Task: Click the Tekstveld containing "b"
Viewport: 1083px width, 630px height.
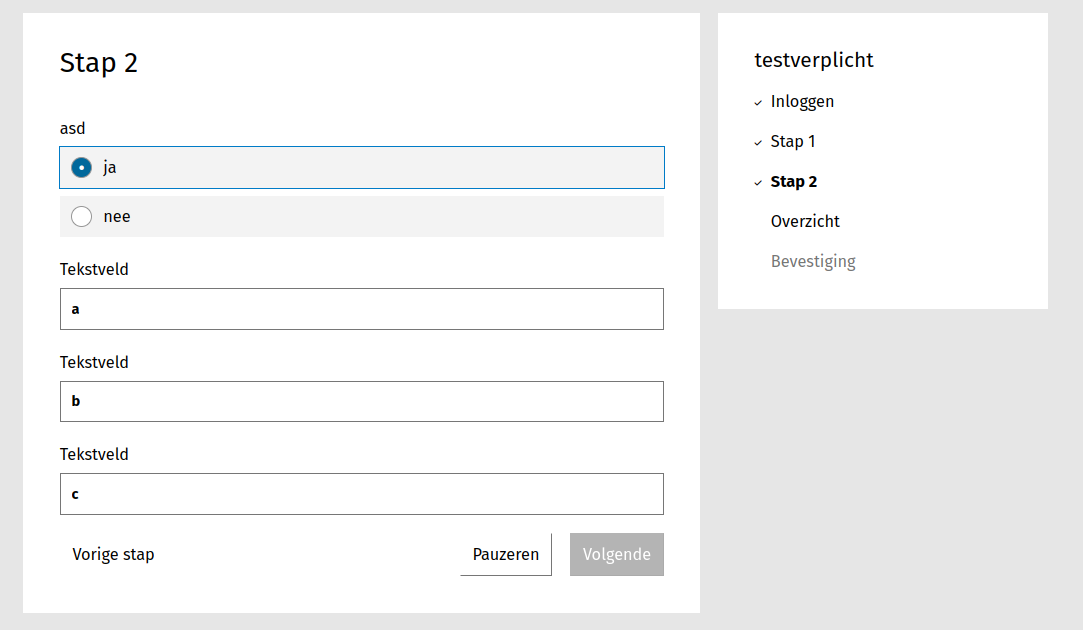Action: coord(361,401)
